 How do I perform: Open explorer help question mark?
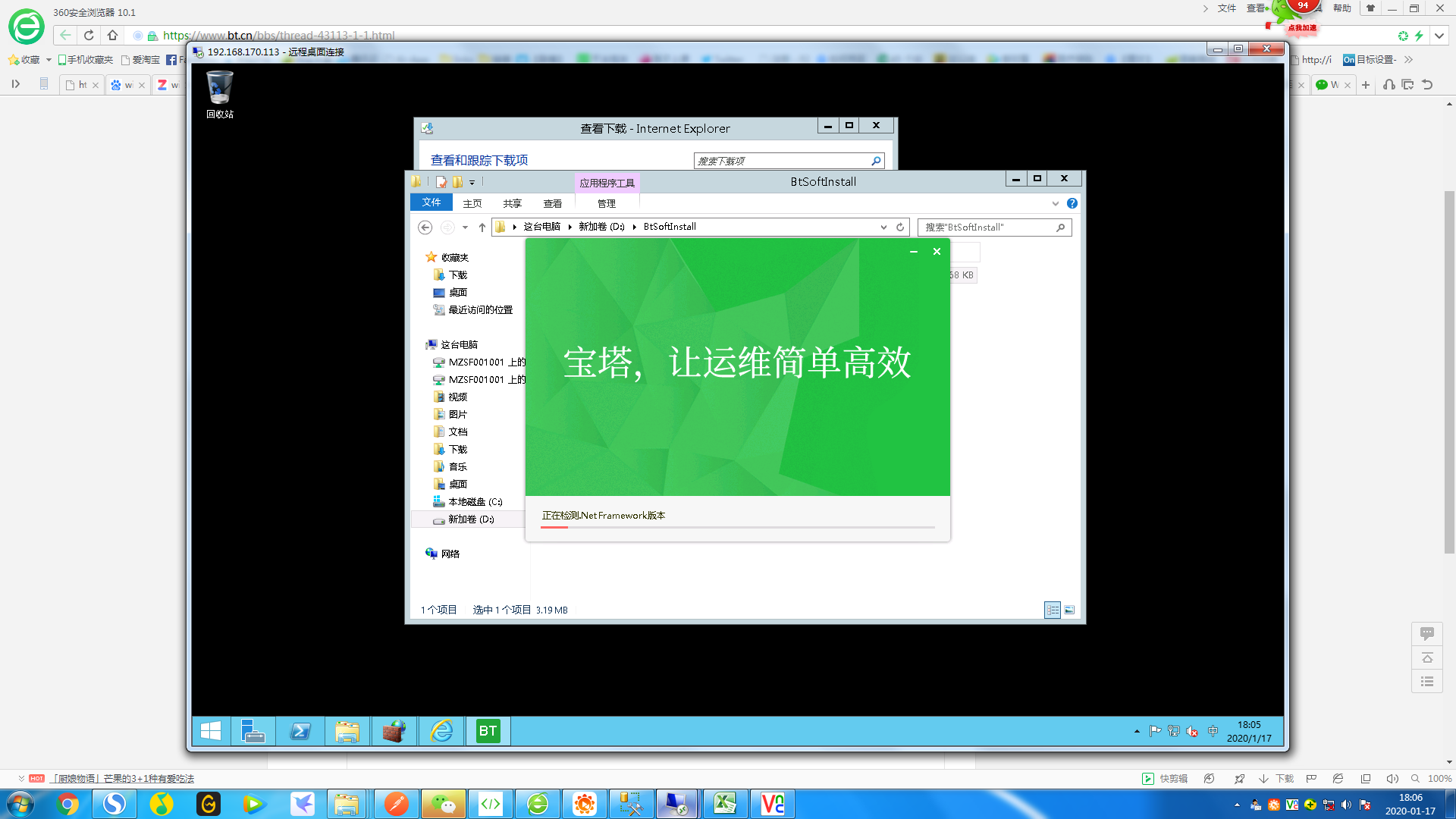pos(1072,203)
